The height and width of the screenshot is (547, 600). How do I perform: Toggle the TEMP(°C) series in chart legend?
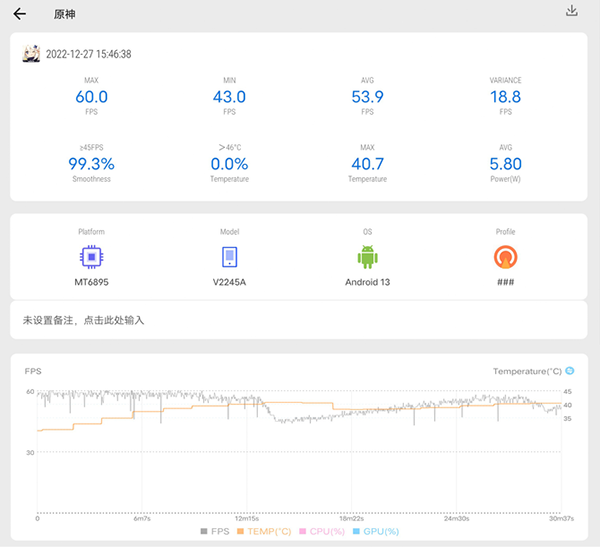(265, 531)
